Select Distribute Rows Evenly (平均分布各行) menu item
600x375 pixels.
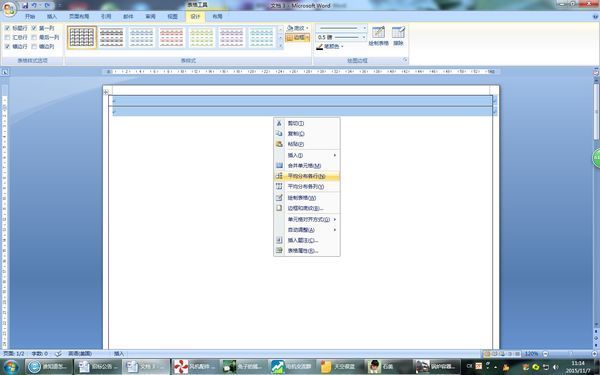(x=307, y=176)
